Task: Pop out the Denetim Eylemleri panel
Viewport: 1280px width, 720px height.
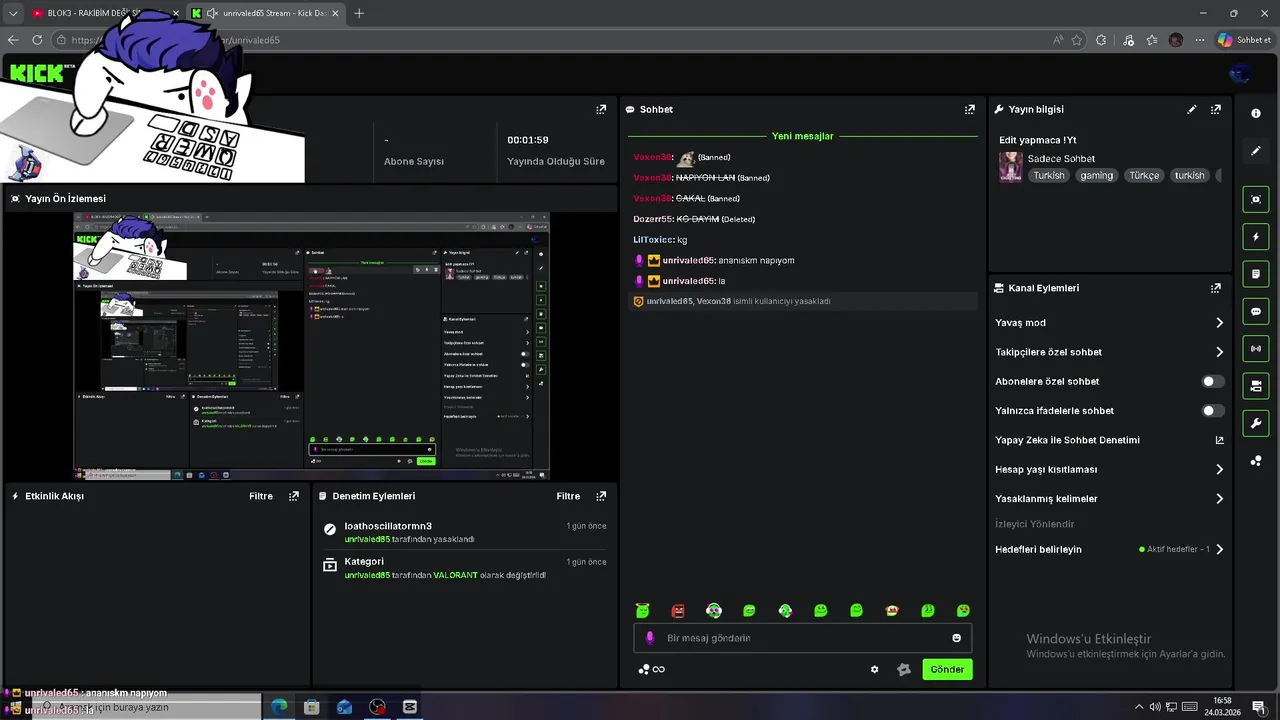Action: [601, 496]
